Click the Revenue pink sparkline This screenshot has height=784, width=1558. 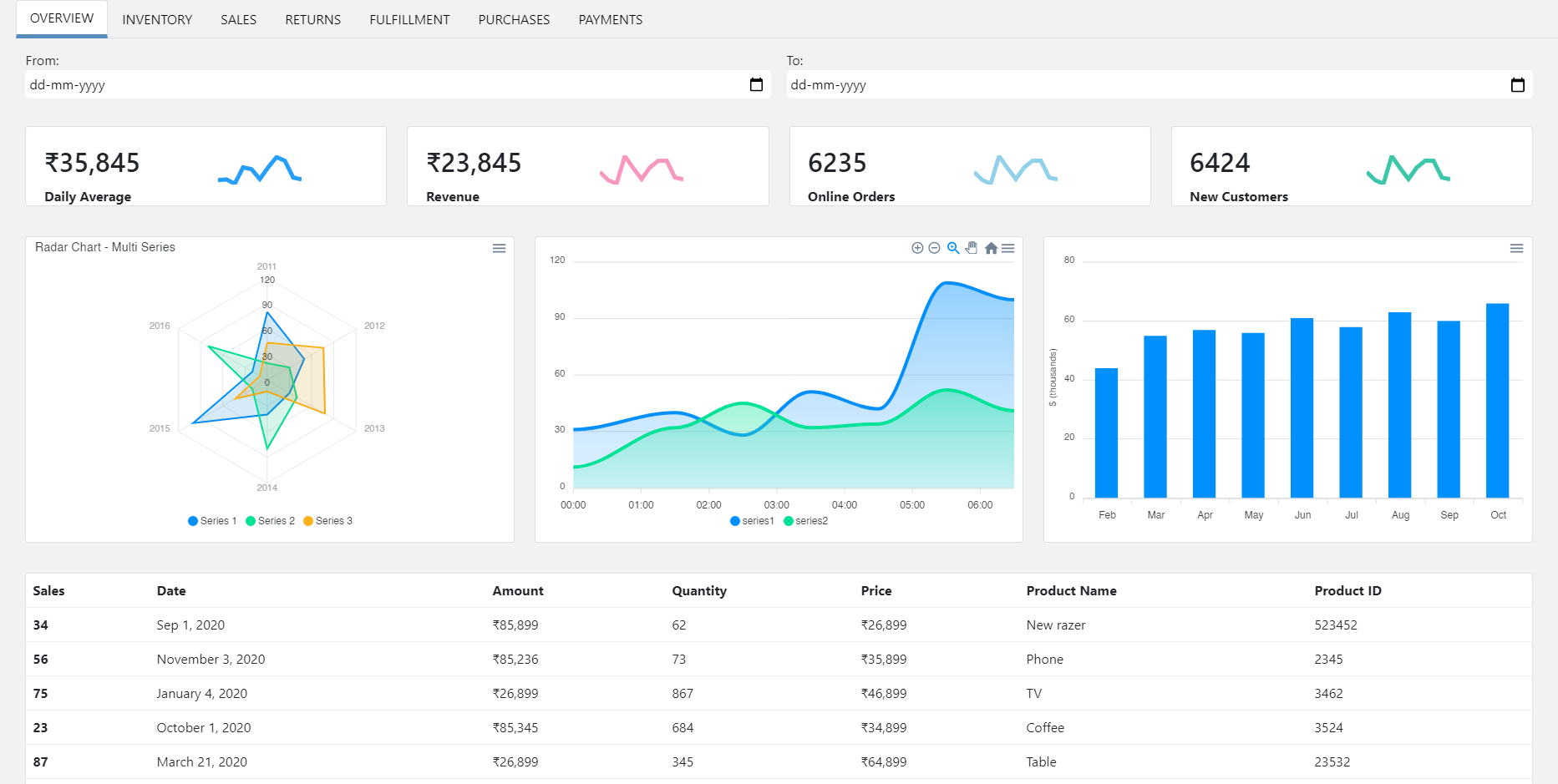point(642,169)
